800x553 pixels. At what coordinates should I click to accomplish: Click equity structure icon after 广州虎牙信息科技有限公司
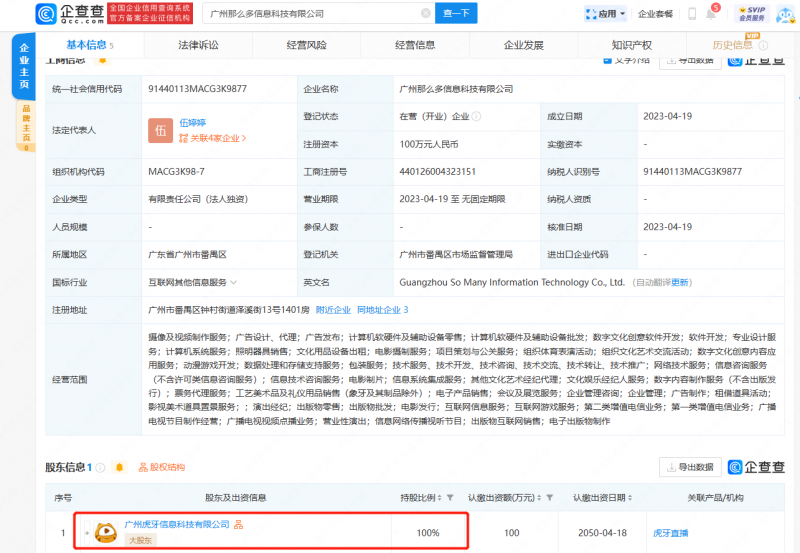pyautogui.click(x=238, y=524)
